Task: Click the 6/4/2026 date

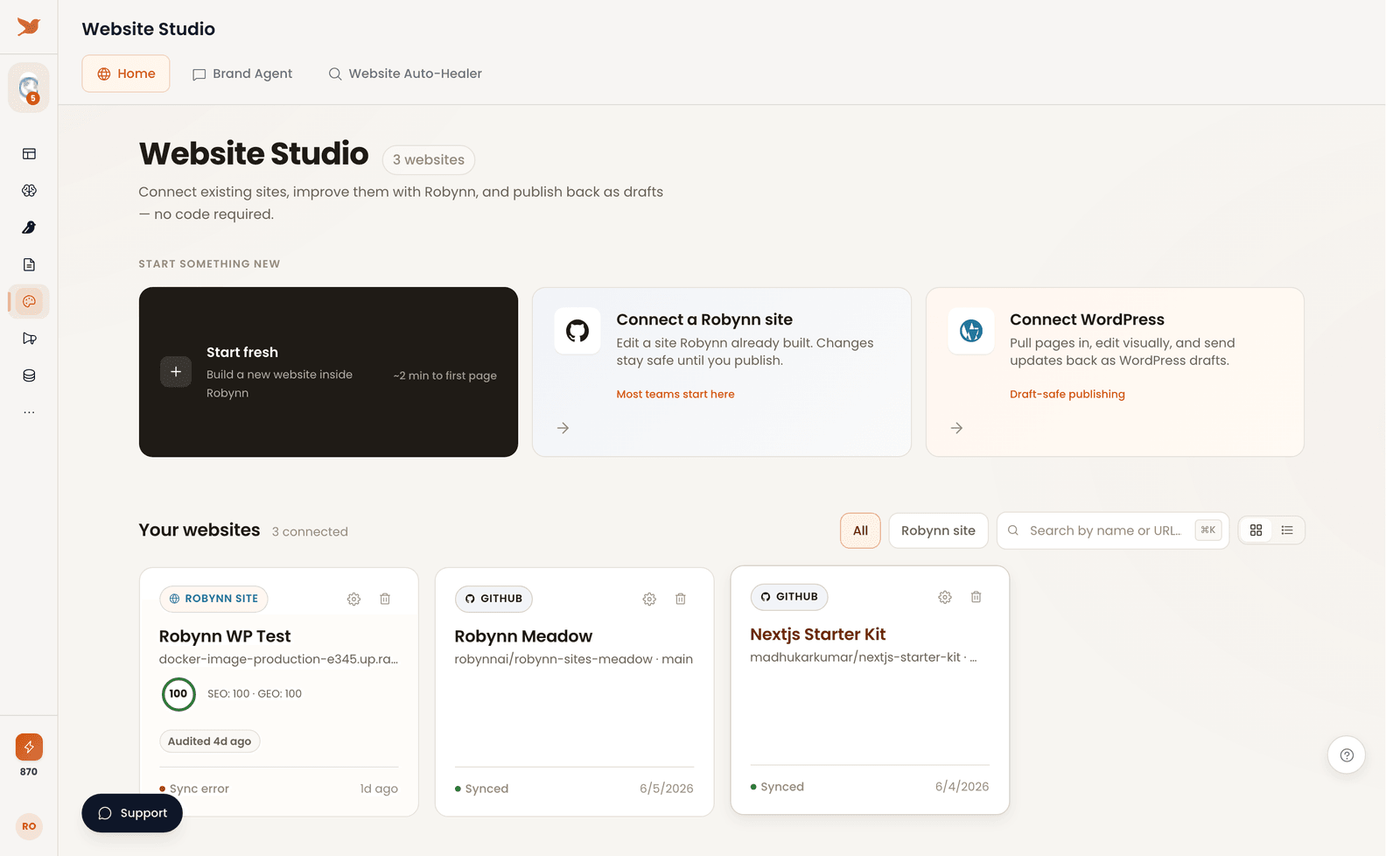Action: tap(962, 787)
